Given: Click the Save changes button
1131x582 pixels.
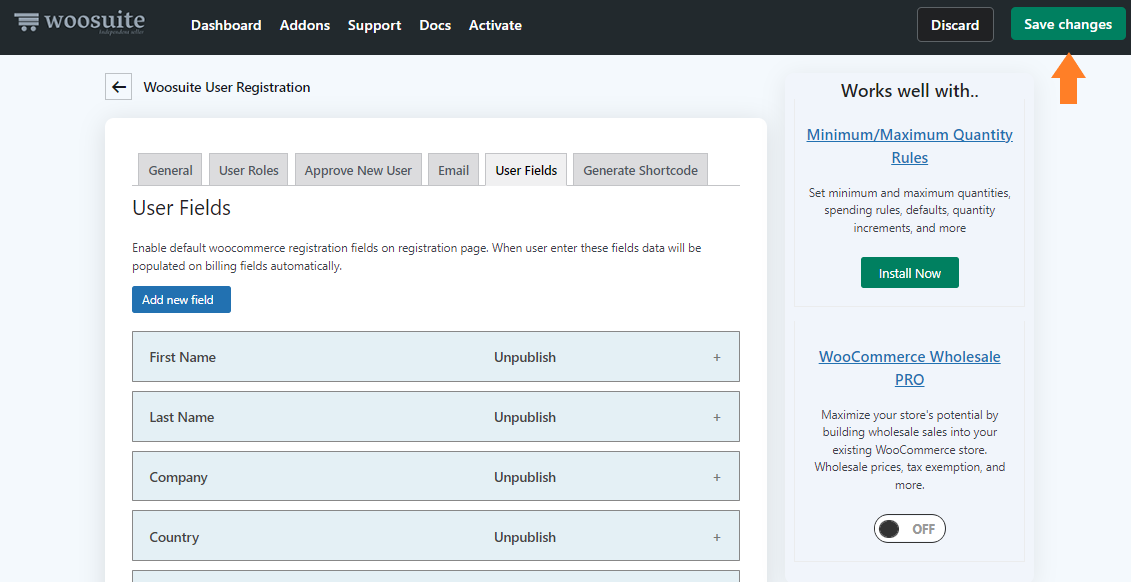Looking at the screenshot, I should click(1068, 24).
